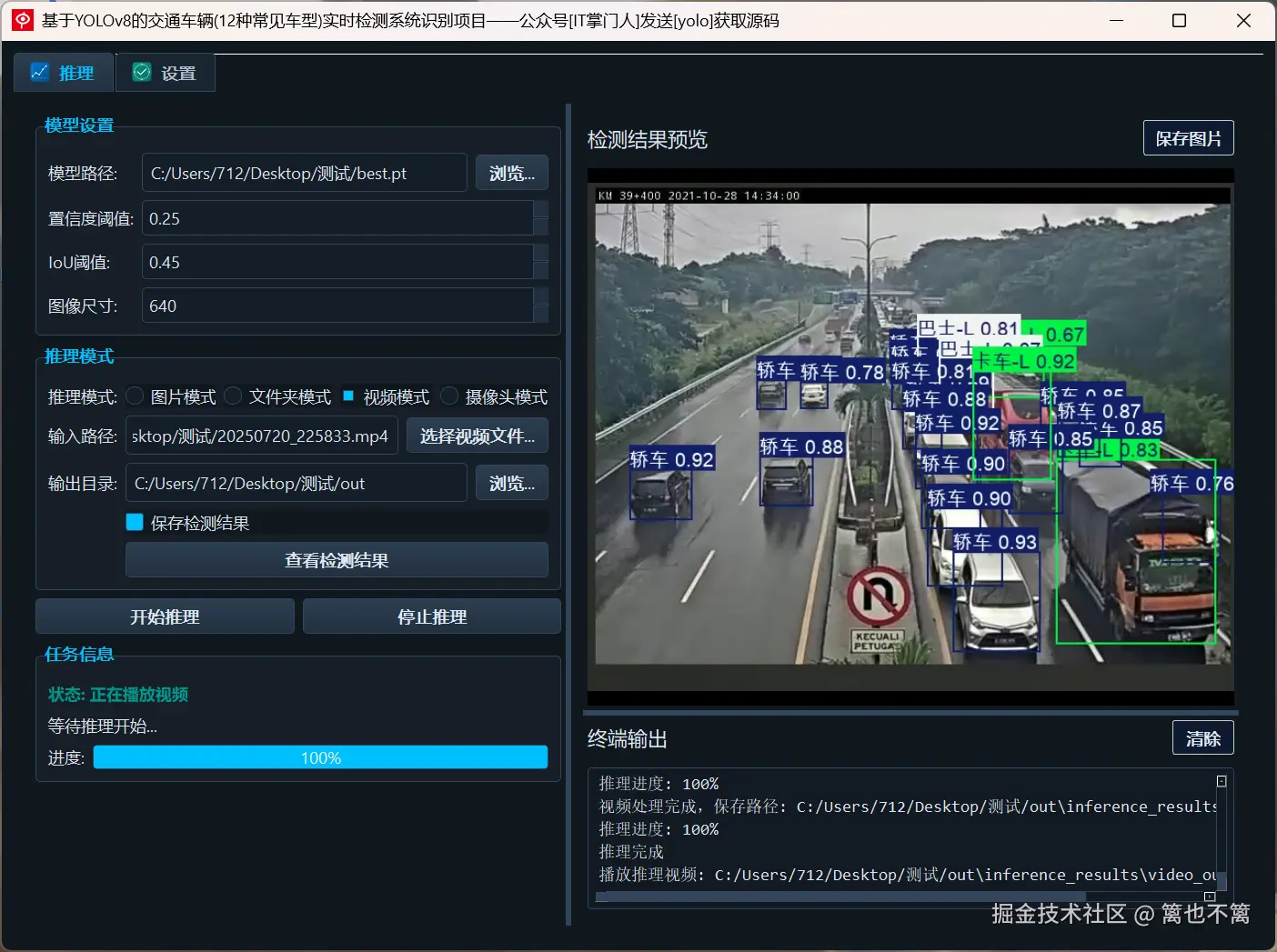Click the 播放推理视频 terminal line

click(908, 875)
